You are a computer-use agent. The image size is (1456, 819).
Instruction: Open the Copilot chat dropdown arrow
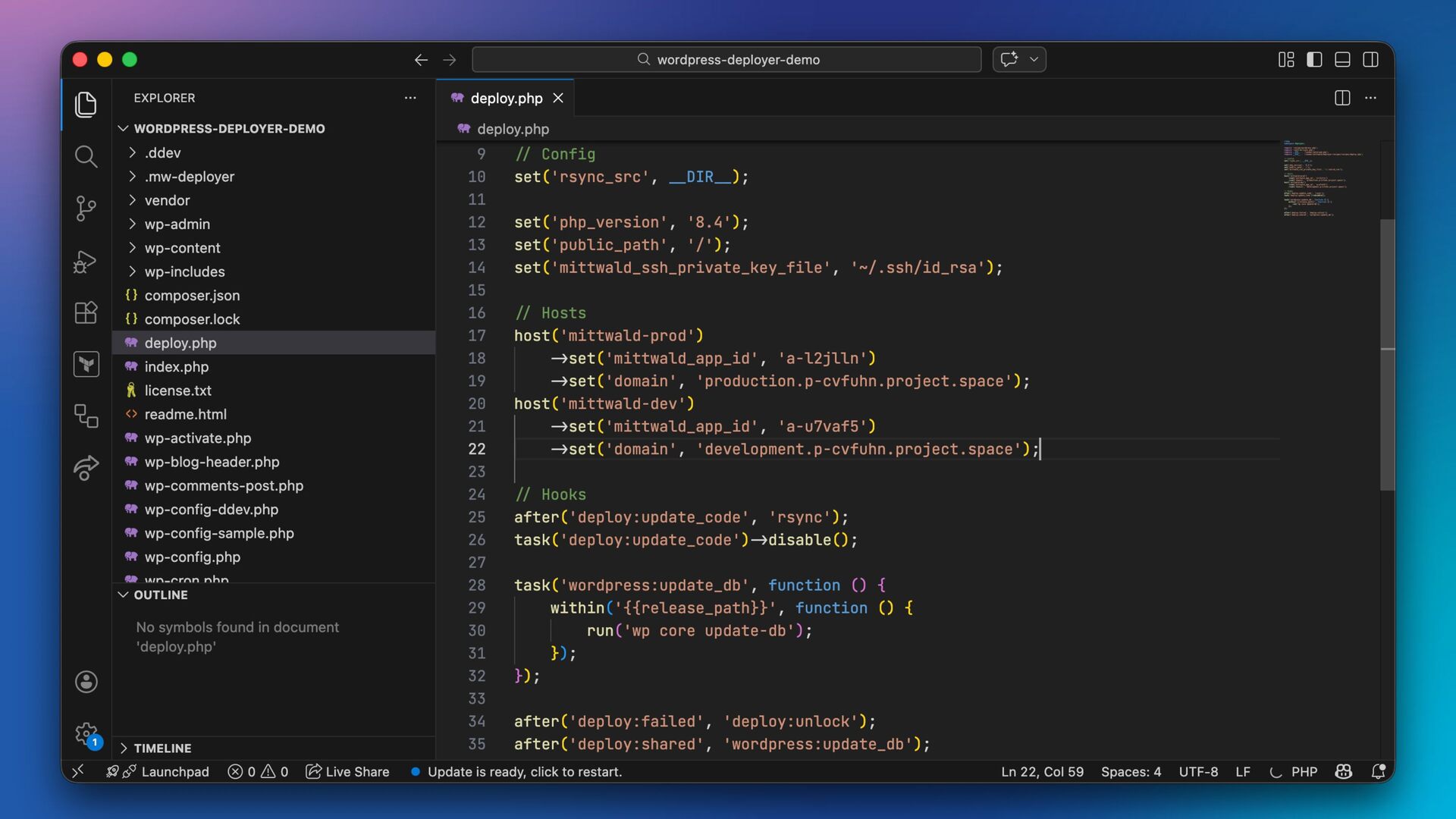1034,59
